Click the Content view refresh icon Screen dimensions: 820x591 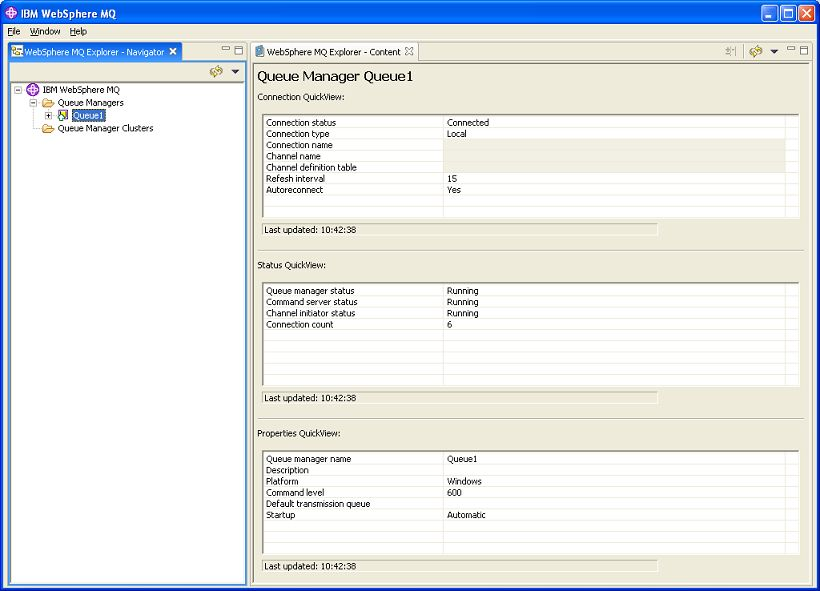point(756,51)
